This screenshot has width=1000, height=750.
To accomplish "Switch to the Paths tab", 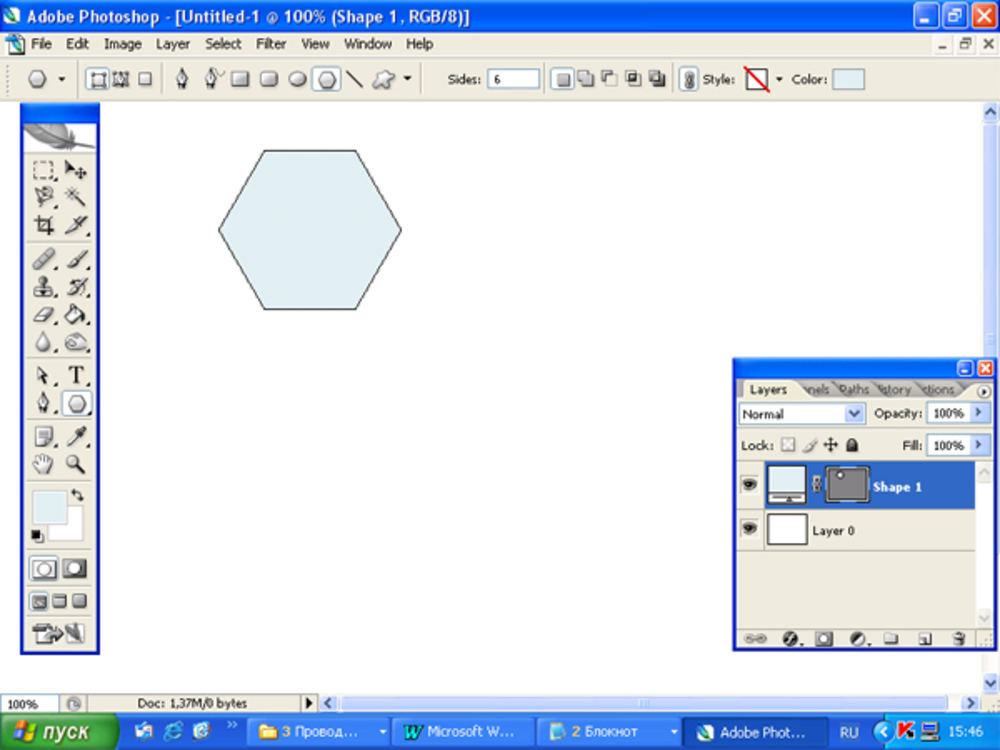I will [854, 390].
